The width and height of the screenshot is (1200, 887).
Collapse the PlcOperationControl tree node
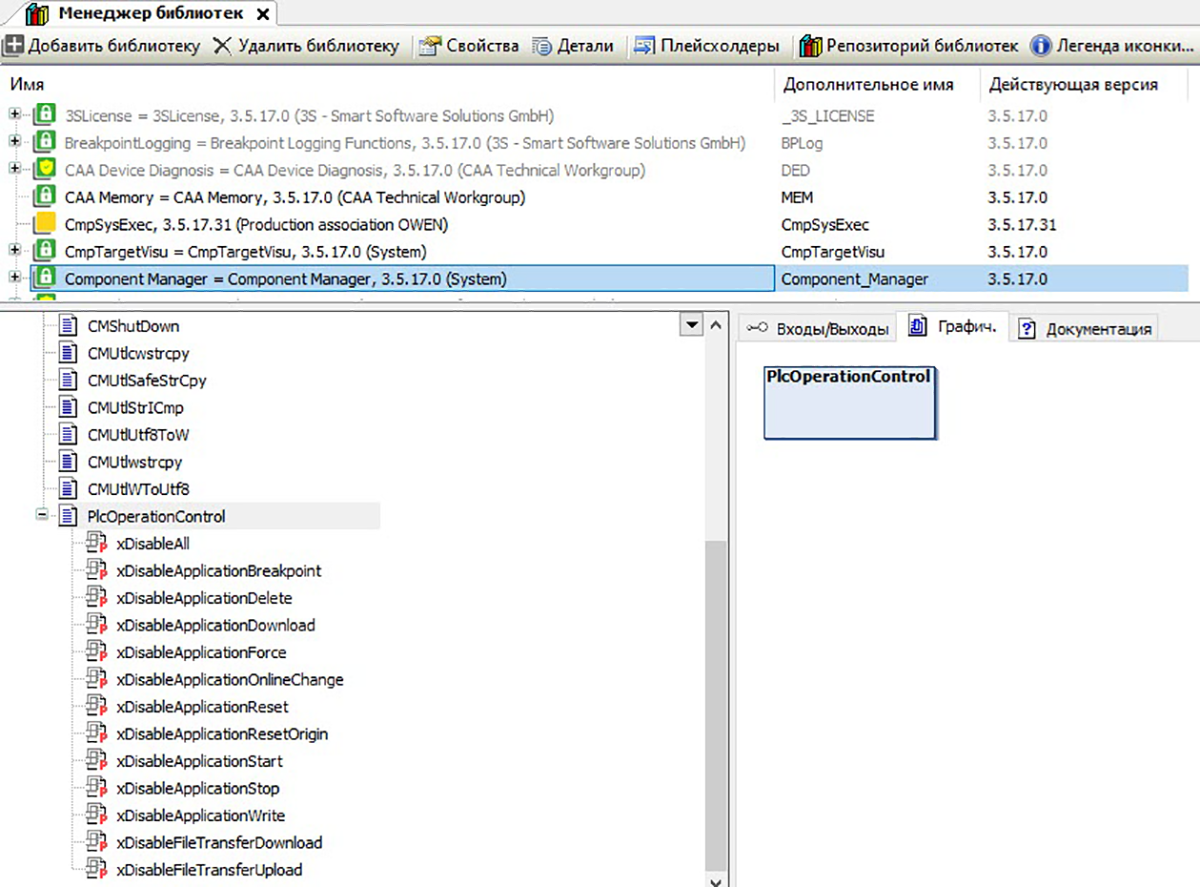[x=43, y=516]
